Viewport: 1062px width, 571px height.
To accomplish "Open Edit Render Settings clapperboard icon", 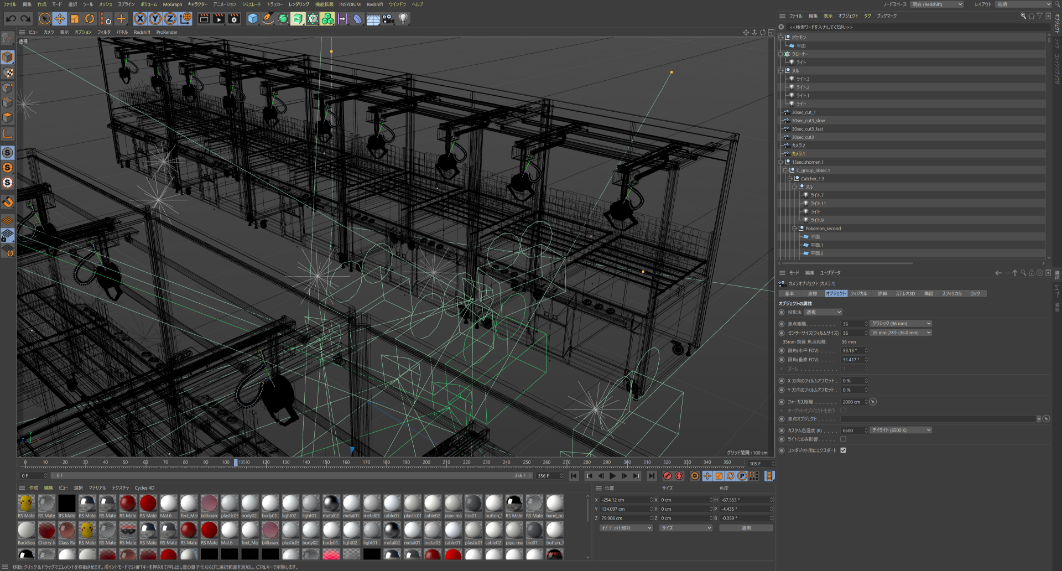I will coord(232,19).
